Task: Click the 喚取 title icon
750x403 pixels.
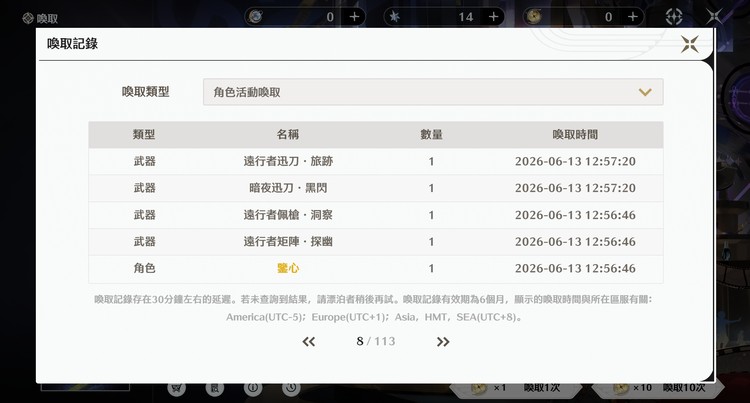Action: 28,18
